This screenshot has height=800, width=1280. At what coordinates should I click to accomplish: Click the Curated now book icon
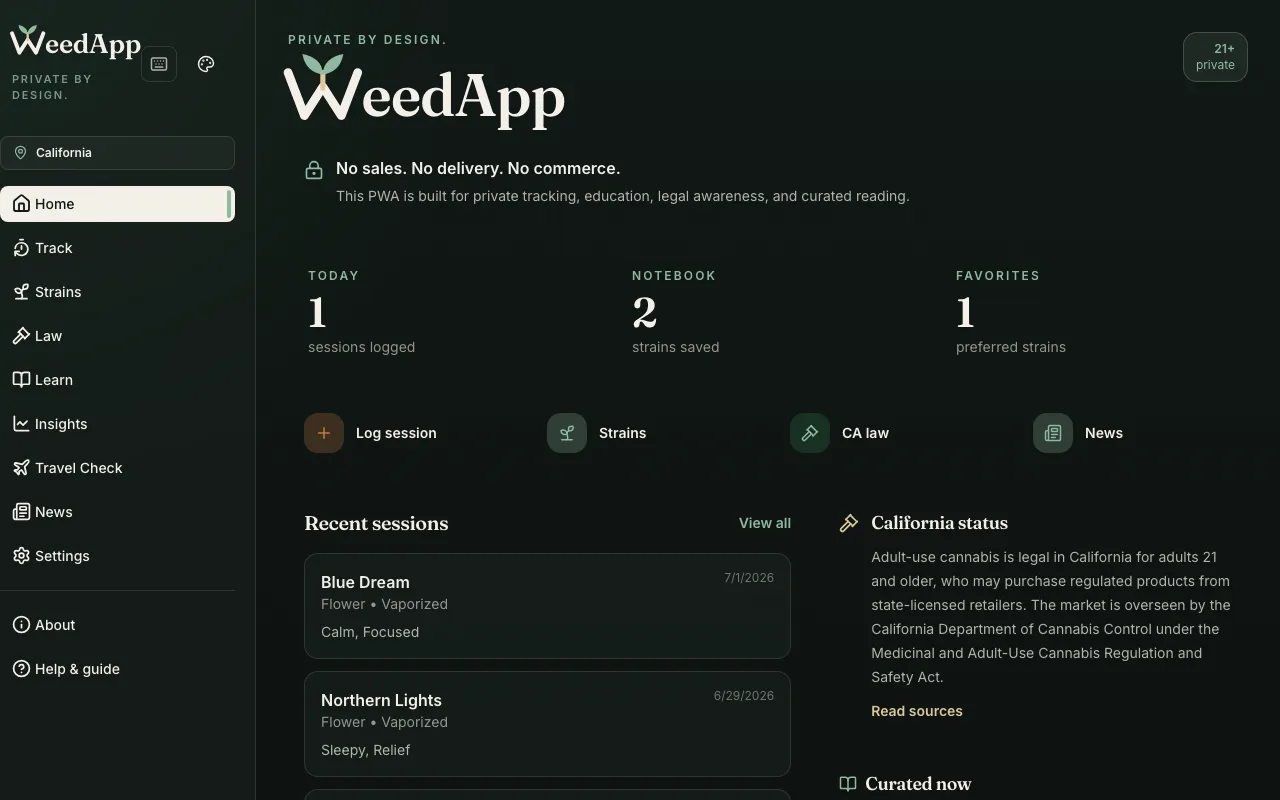tap(848, 784)
